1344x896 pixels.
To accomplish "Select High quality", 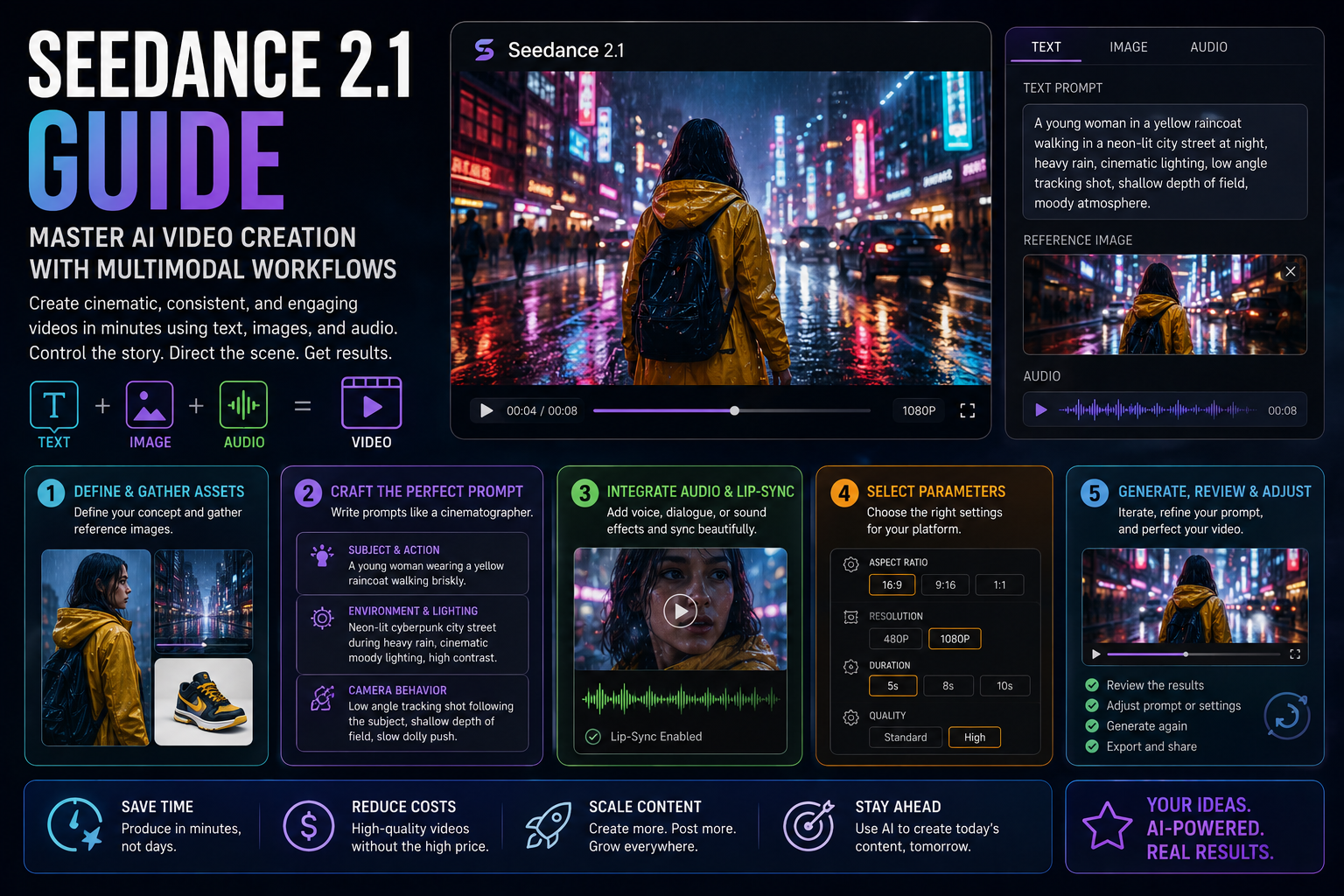I will (975, 737).
